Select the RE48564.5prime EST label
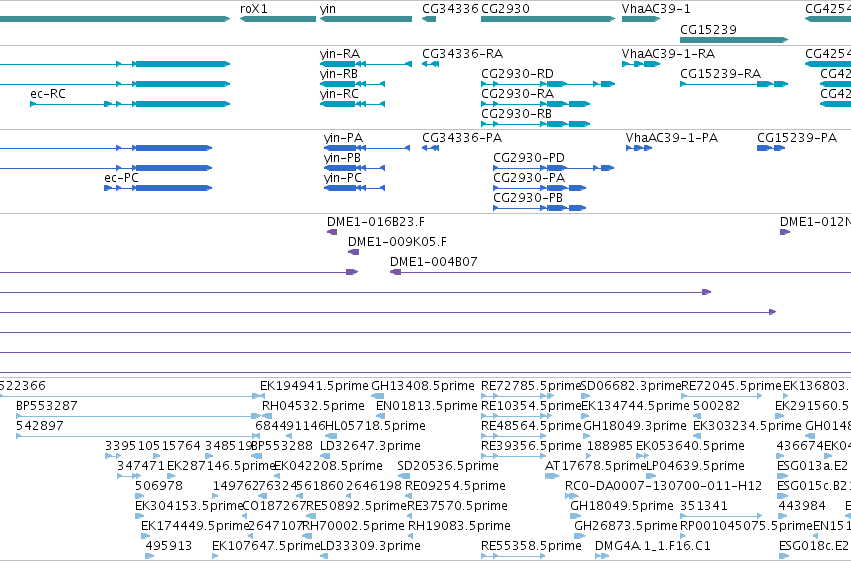The height and width of the screenshot is (561, 851). pos(531,426)
